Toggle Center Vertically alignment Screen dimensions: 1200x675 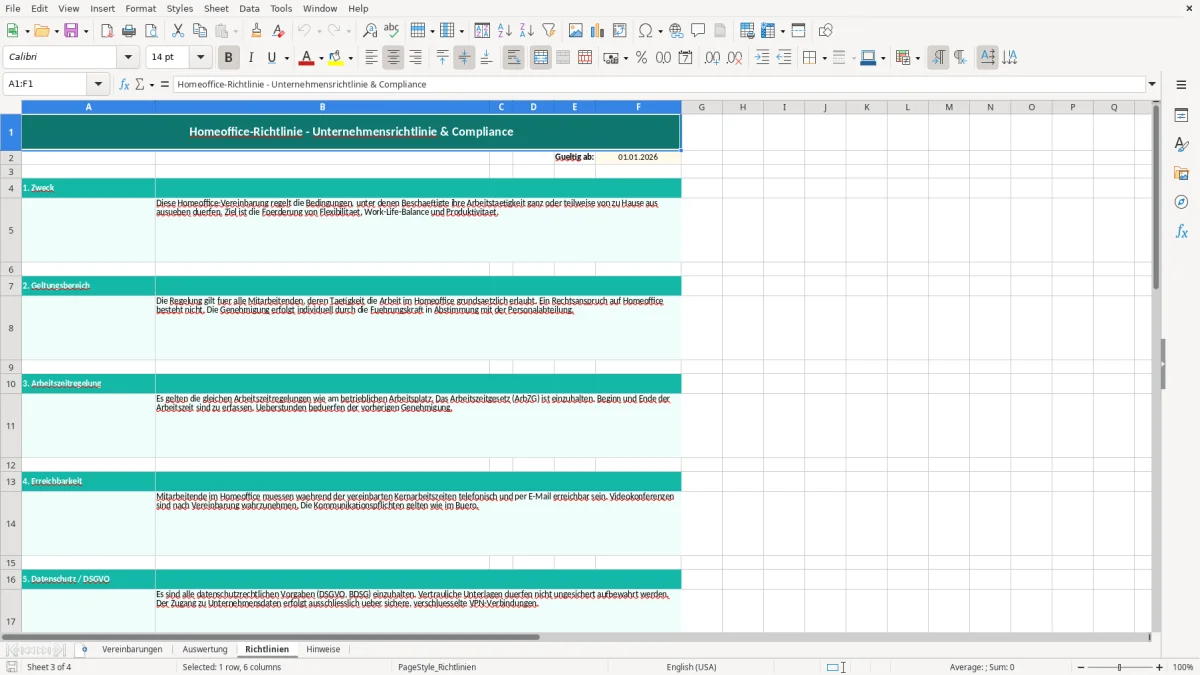pos(464,58)
